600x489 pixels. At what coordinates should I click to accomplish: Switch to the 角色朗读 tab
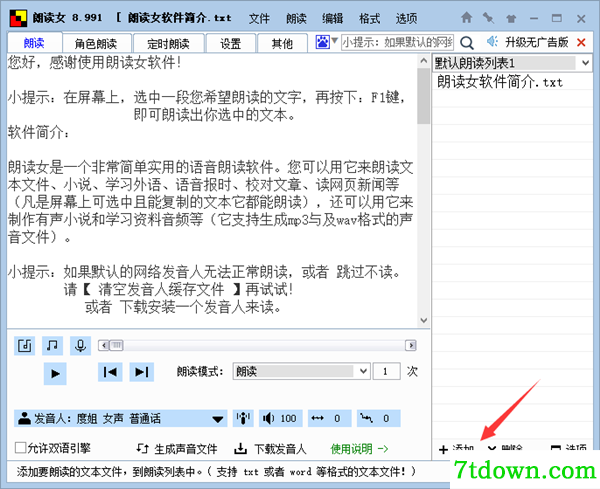click(96, 44)
